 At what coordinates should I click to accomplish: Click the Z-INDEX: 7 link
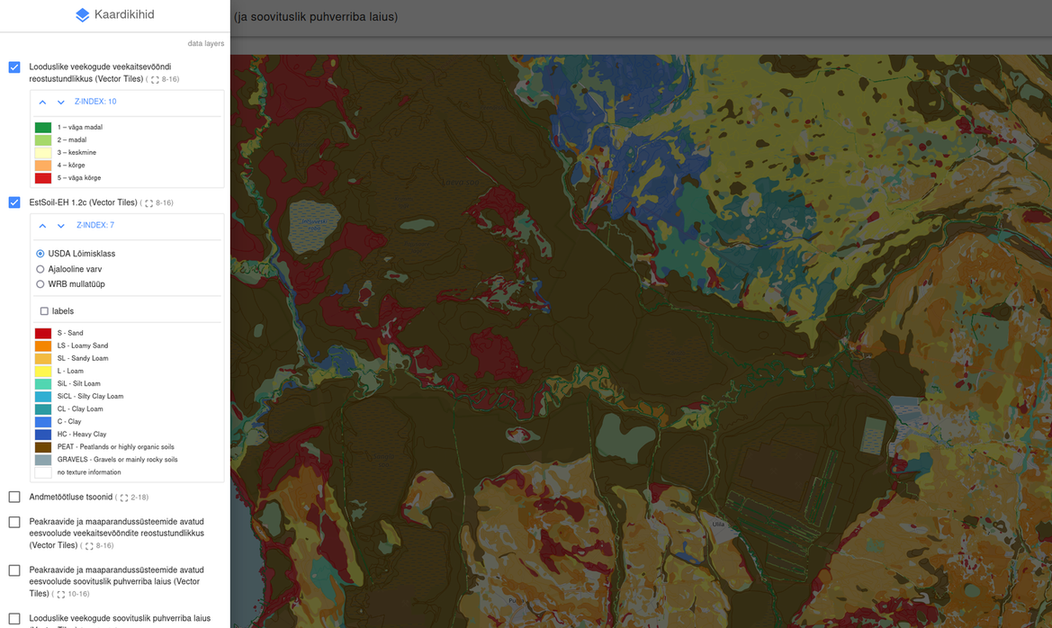[94, 225]
